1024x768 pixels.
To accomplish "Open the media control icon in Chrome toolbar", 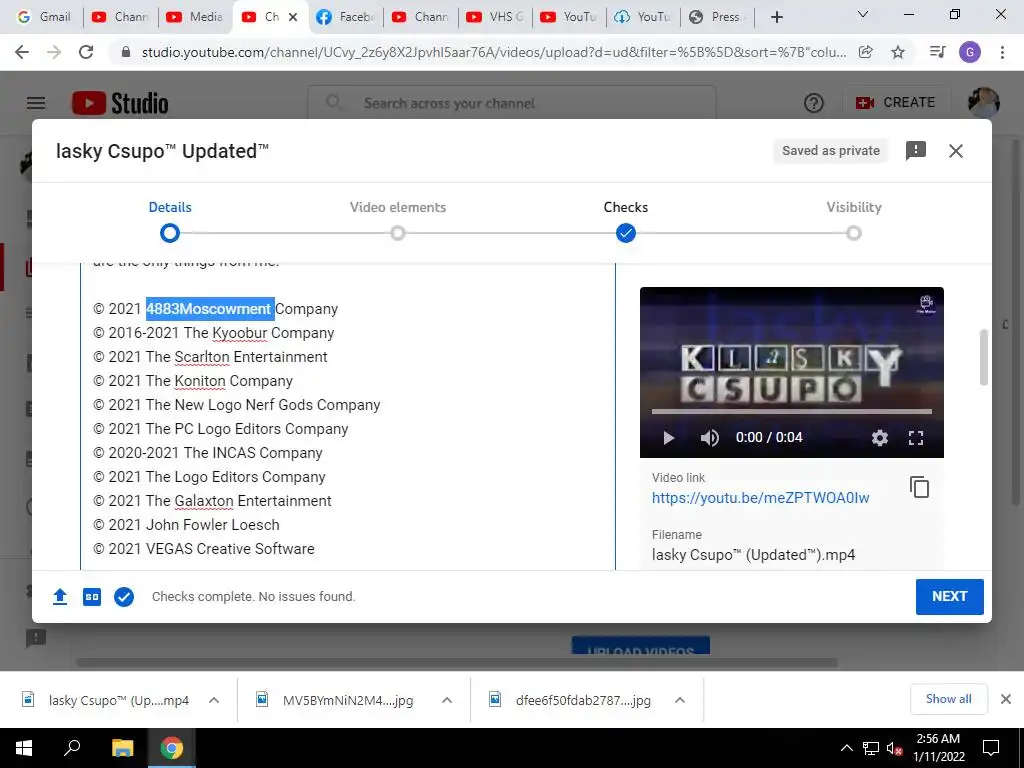I will point(937,52).
